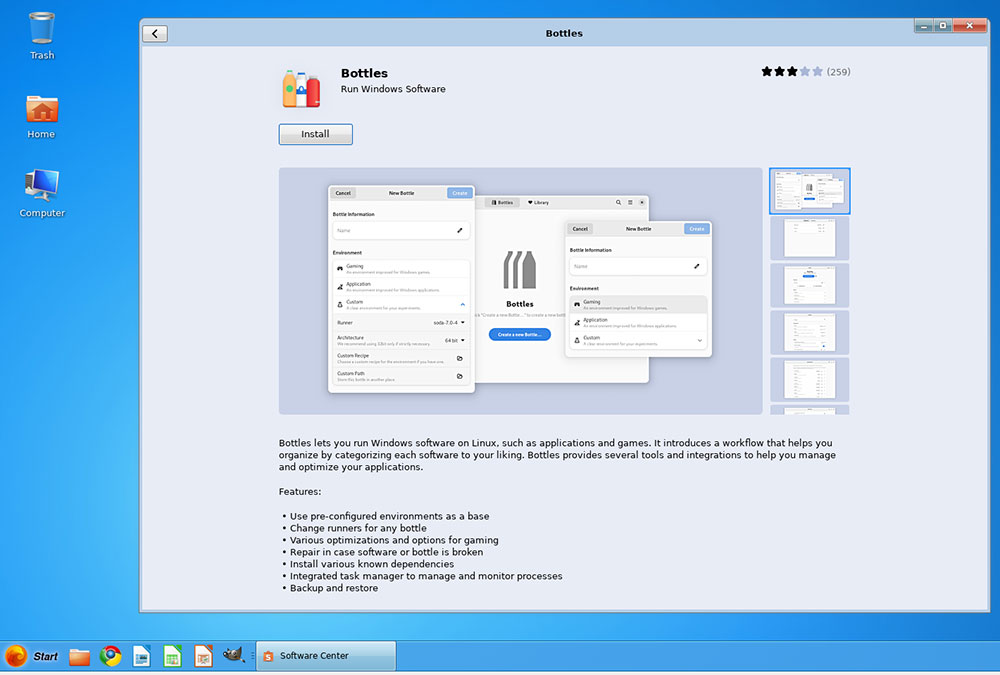
Task: Open LibreOffice Calc from the taskbar
Action: coord(172,656)
